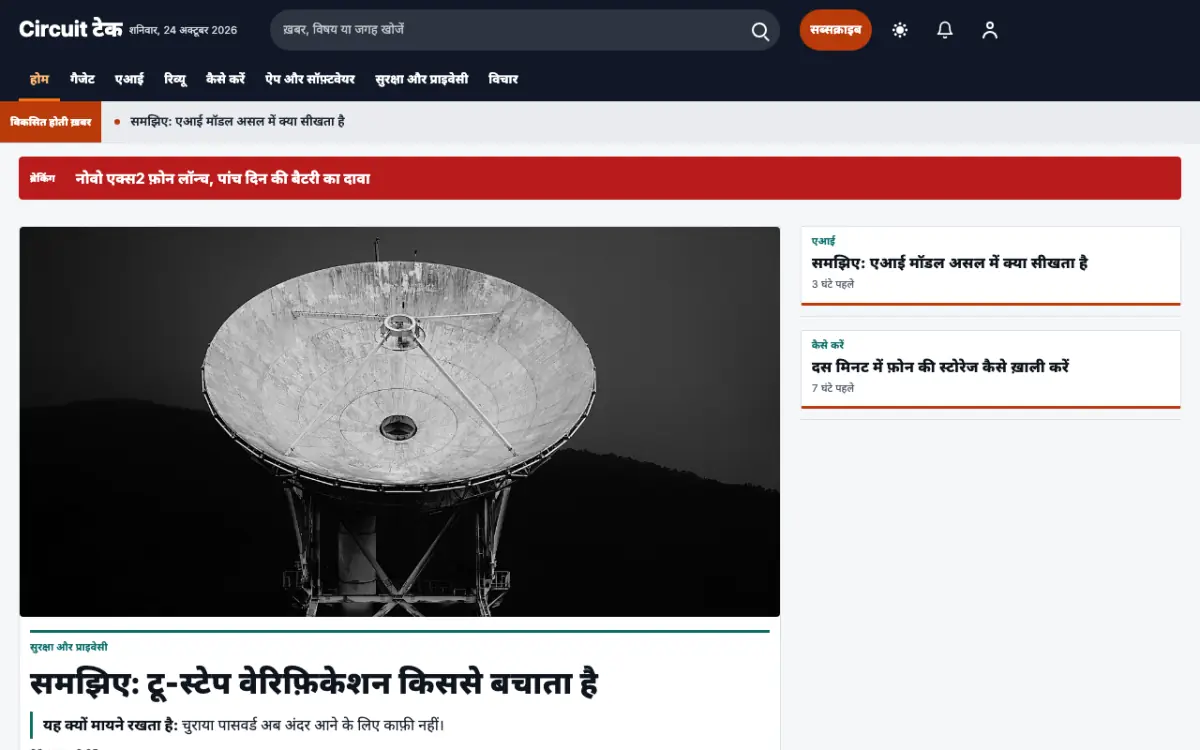
Task: Open the टू-स्टेप वेरिफ़िकेशन main headline
Action: click(x=314, y=684)
